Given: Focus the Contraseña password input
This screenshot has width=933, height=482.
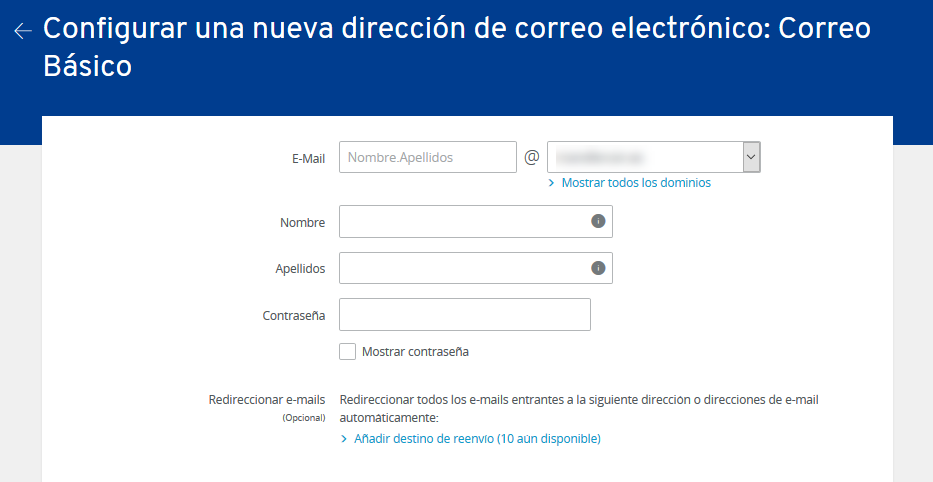Looking at the screenshot, I should pyautogui.click(x=465, y=314).
